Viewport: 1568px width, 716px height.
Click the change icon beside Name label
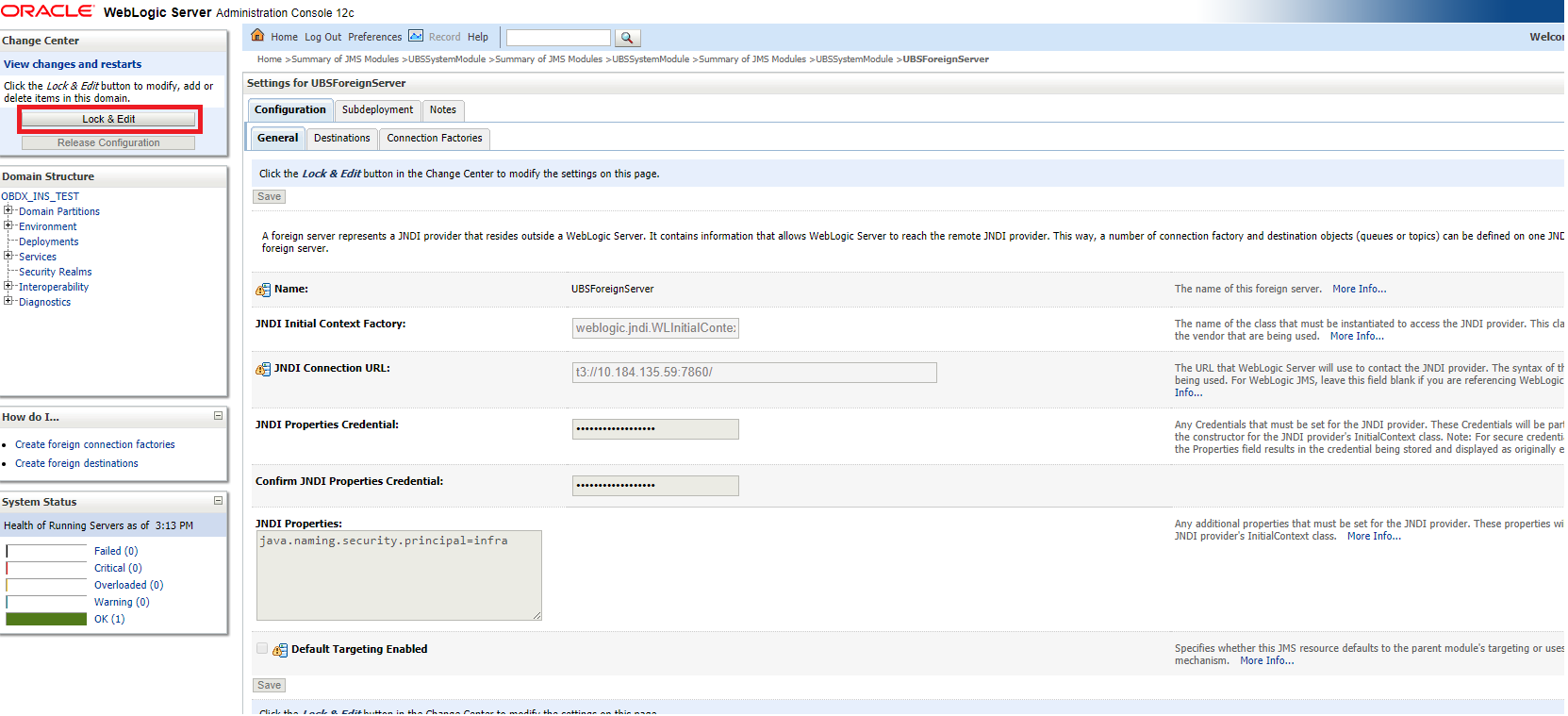tap(263, 290)
